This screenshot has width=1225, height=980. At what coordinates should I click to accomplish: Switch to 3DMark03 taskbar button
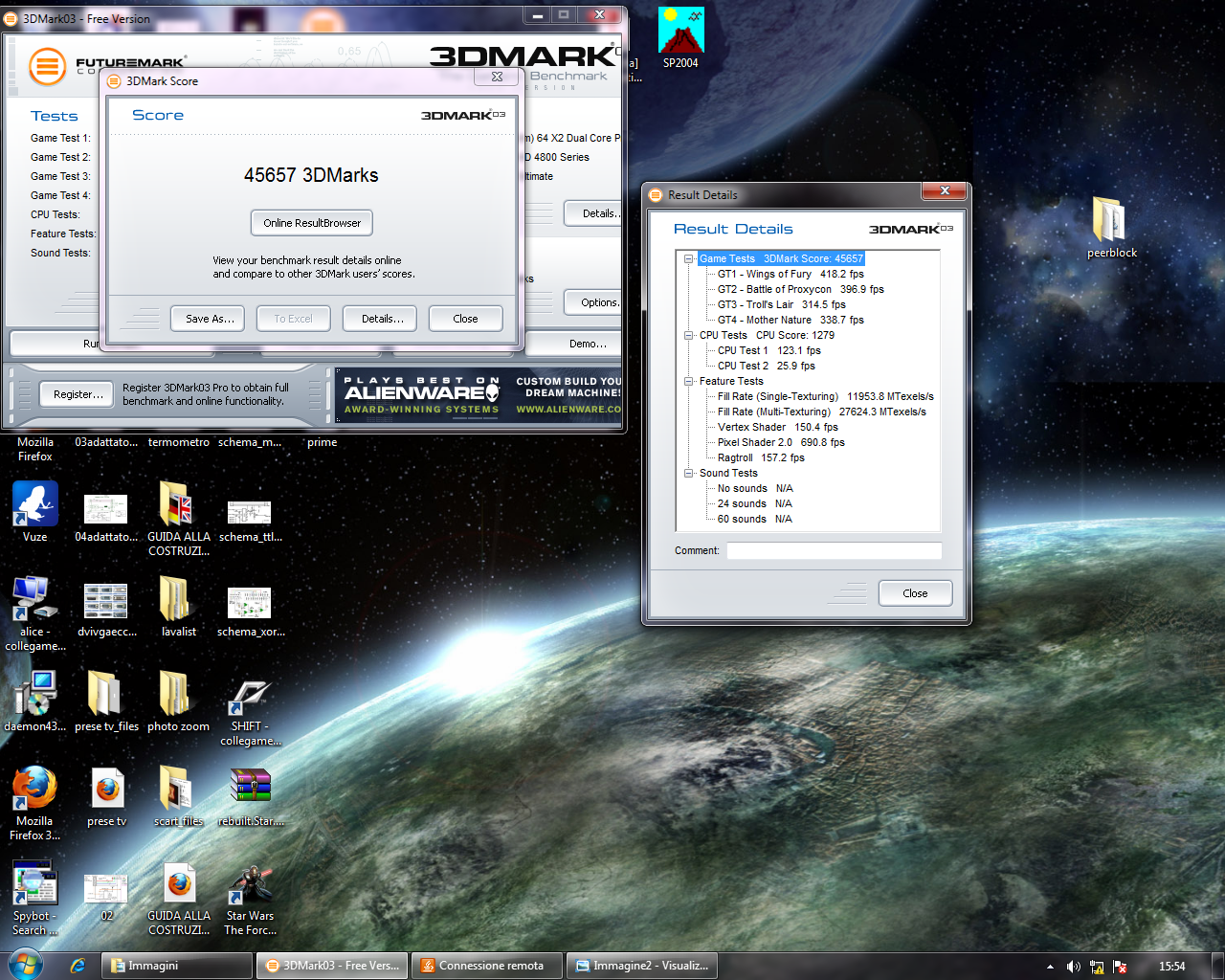tap(332, 966)
